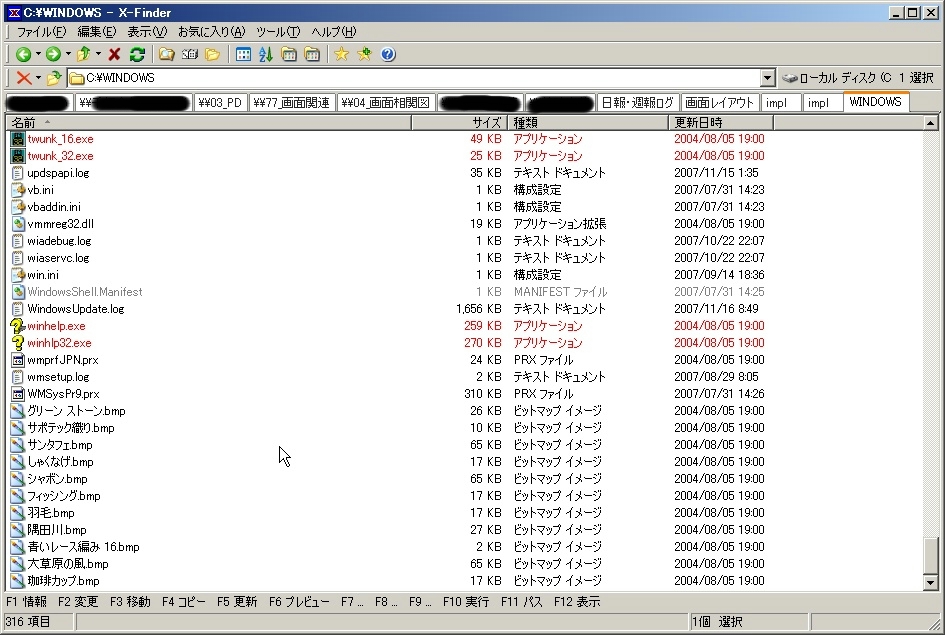
Task: Go up one folder level icon
Action: tap(83, 55)
